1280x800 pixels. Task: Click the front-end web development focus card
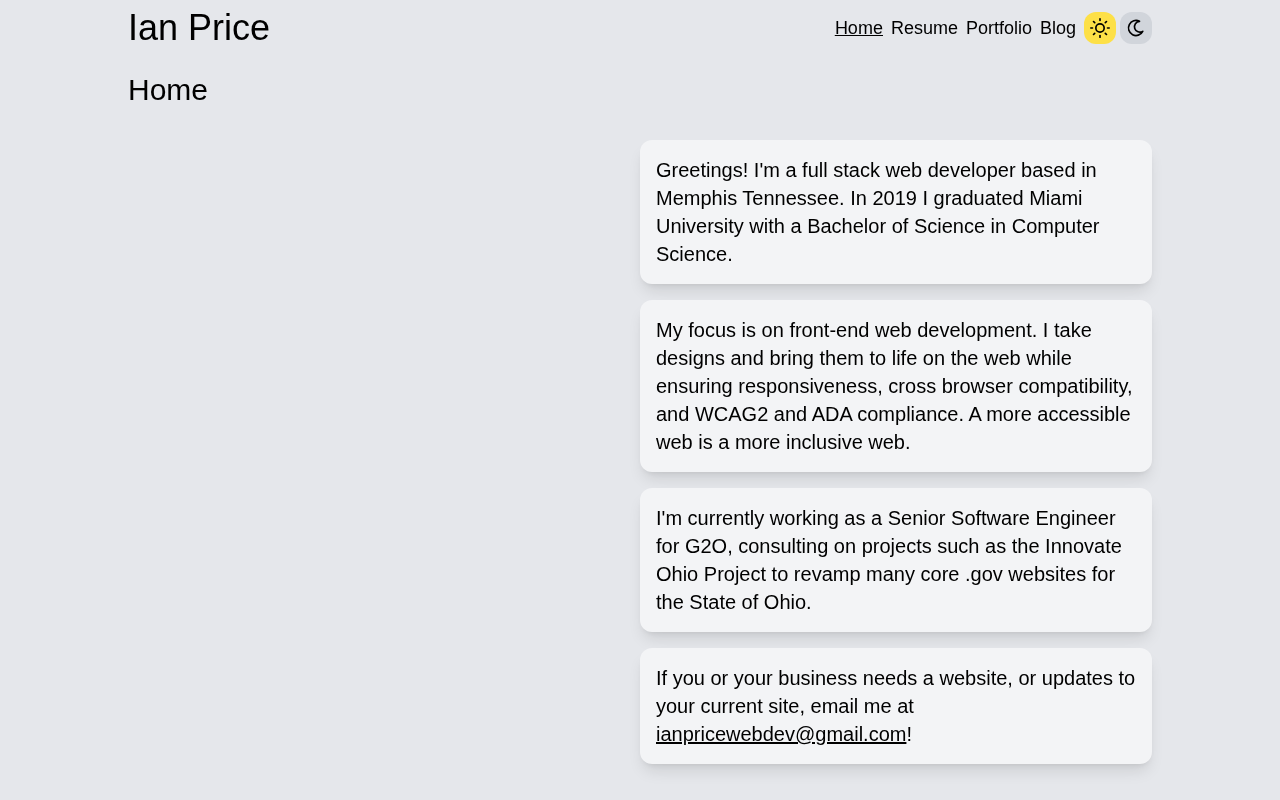click(895, 386)
